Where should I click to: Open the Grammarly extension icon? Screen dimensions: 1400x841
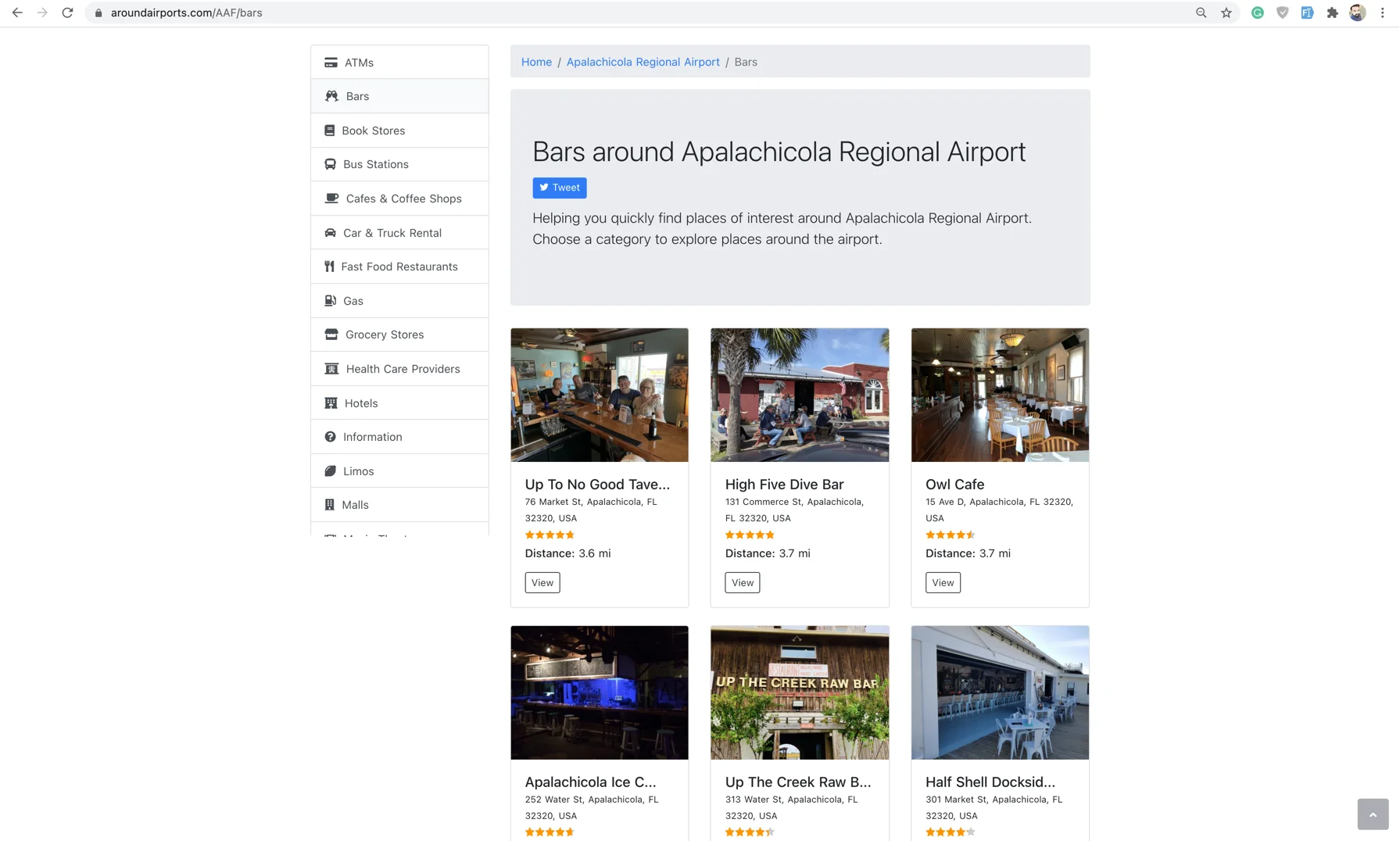1257,13
